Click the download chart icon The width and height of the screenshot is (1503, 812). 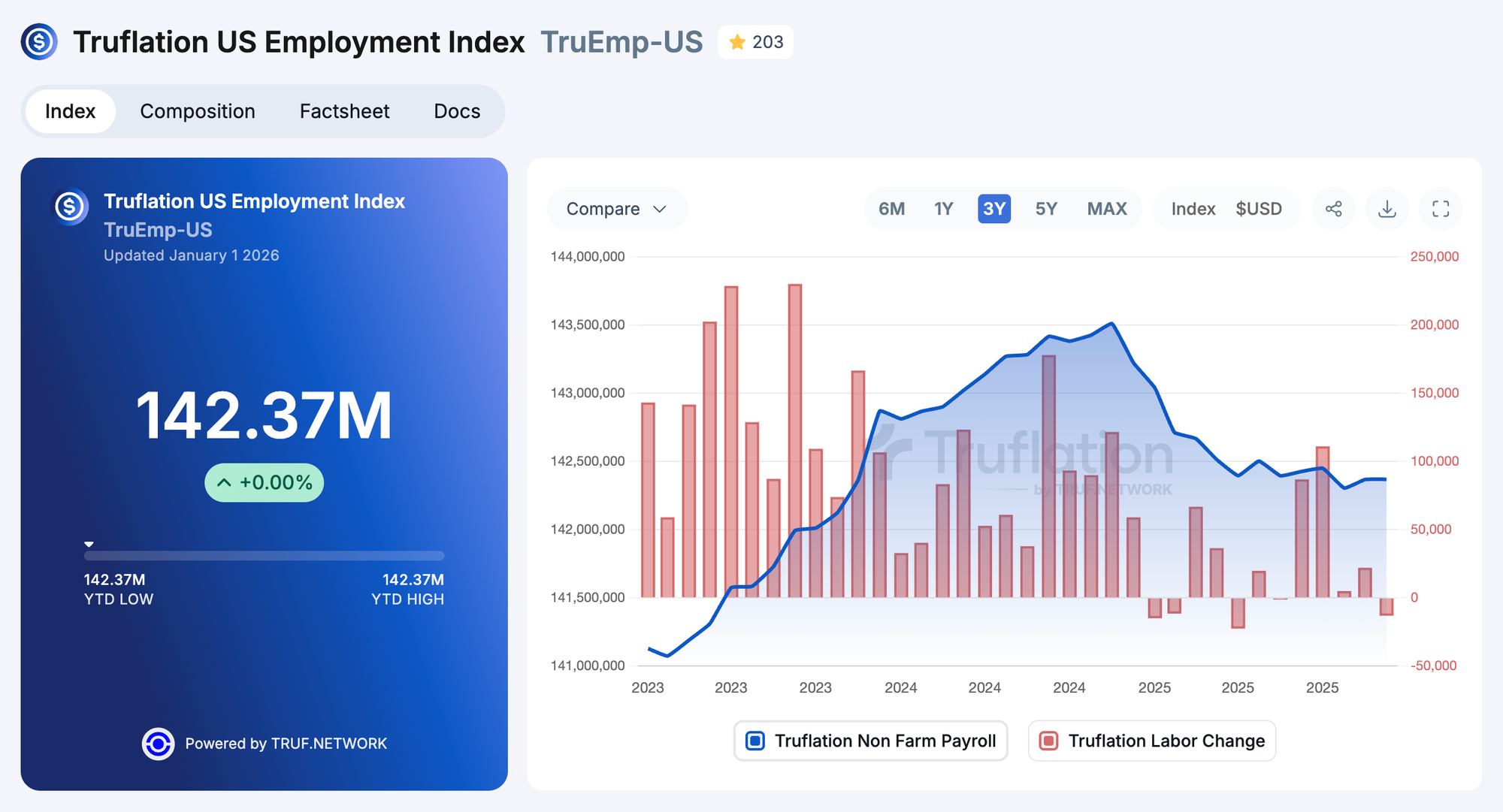coord(1387,209)
